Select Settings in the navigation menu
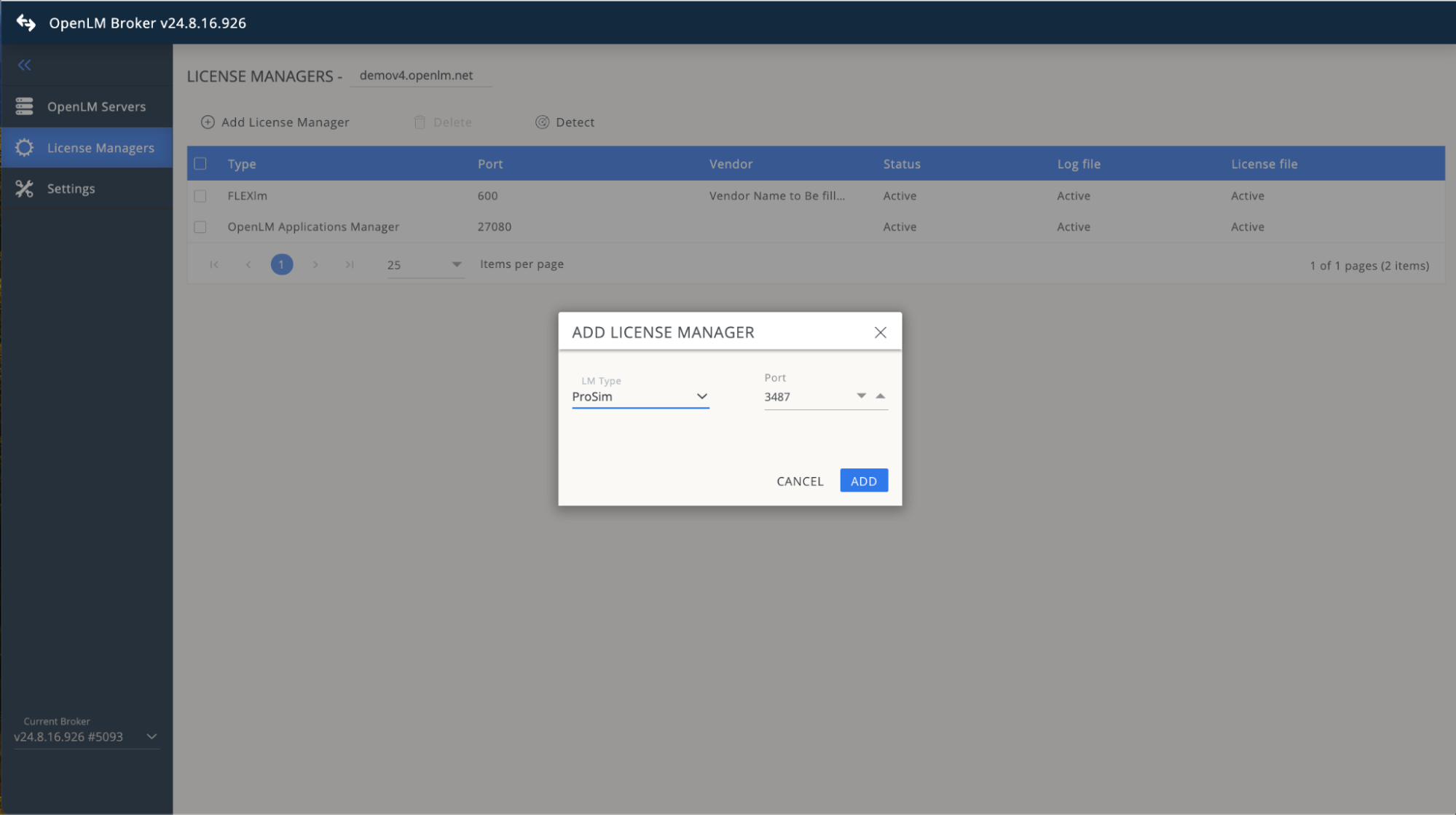Viewport: 1456px width, 815px height. click(x=71, y=189)
